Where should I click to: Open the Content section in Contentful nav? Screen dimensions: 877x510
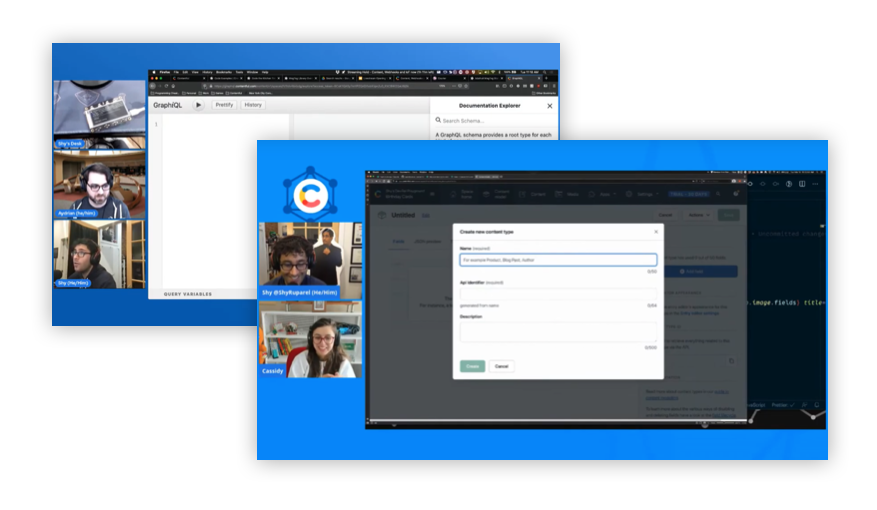coord(534,194)
